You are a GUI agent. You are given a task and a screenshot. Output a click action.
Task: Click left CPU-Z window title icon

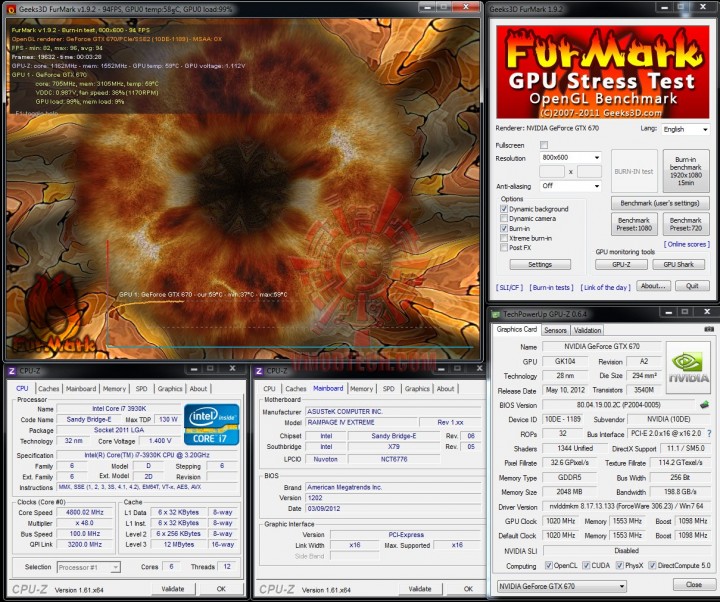pyautogui.click(x=12, y=371)
